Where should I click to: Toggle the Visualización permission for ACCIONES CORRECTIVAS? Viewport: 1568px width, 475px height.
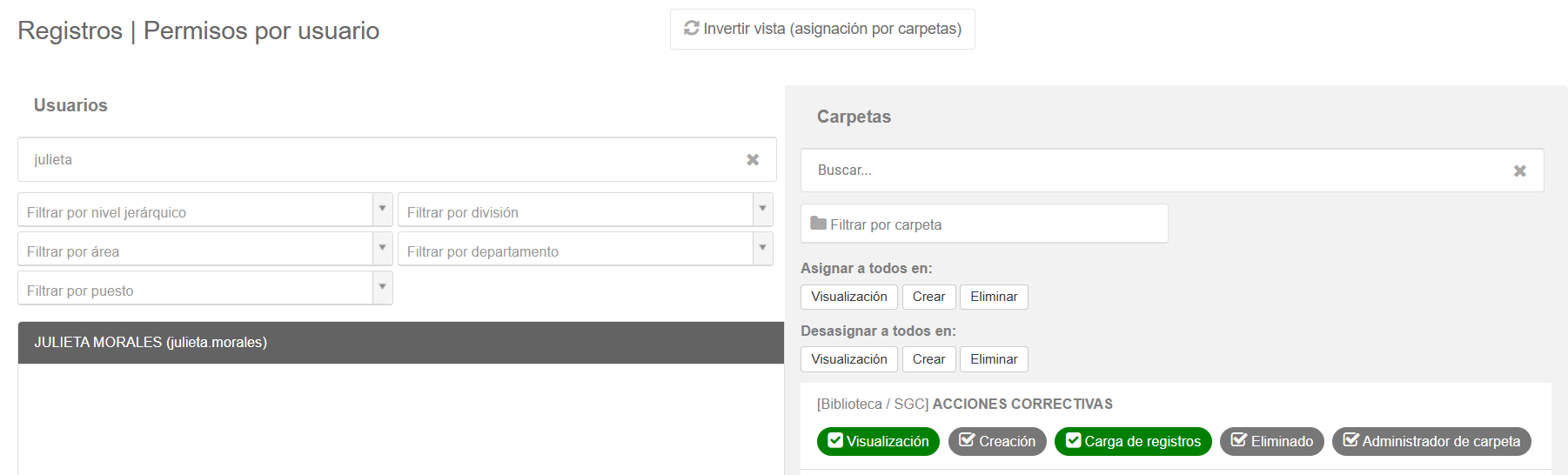pos(878,441)
